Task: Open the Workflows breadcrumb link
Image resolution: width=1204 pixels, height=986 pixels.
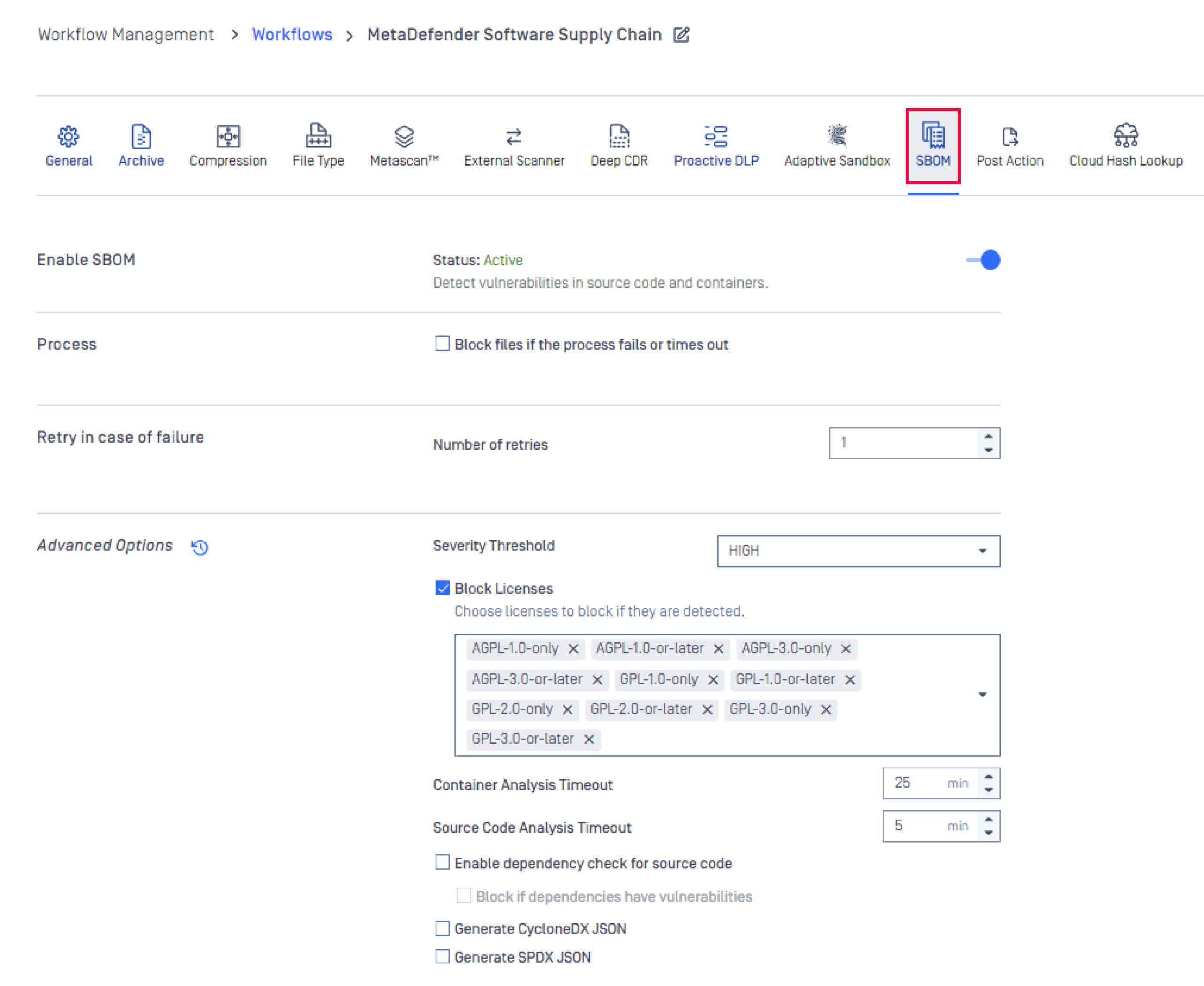Action: [x=292, y=34]
